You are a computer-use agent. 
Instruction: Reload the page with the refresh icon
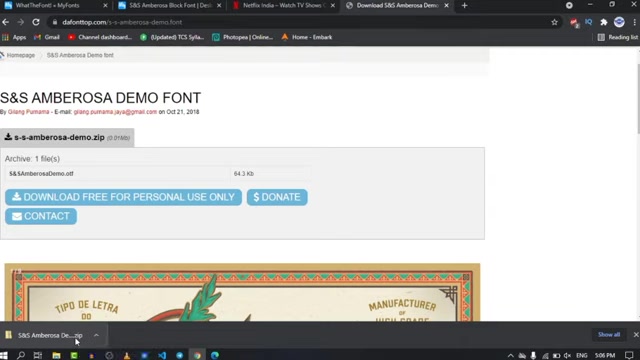click(36, 22)
